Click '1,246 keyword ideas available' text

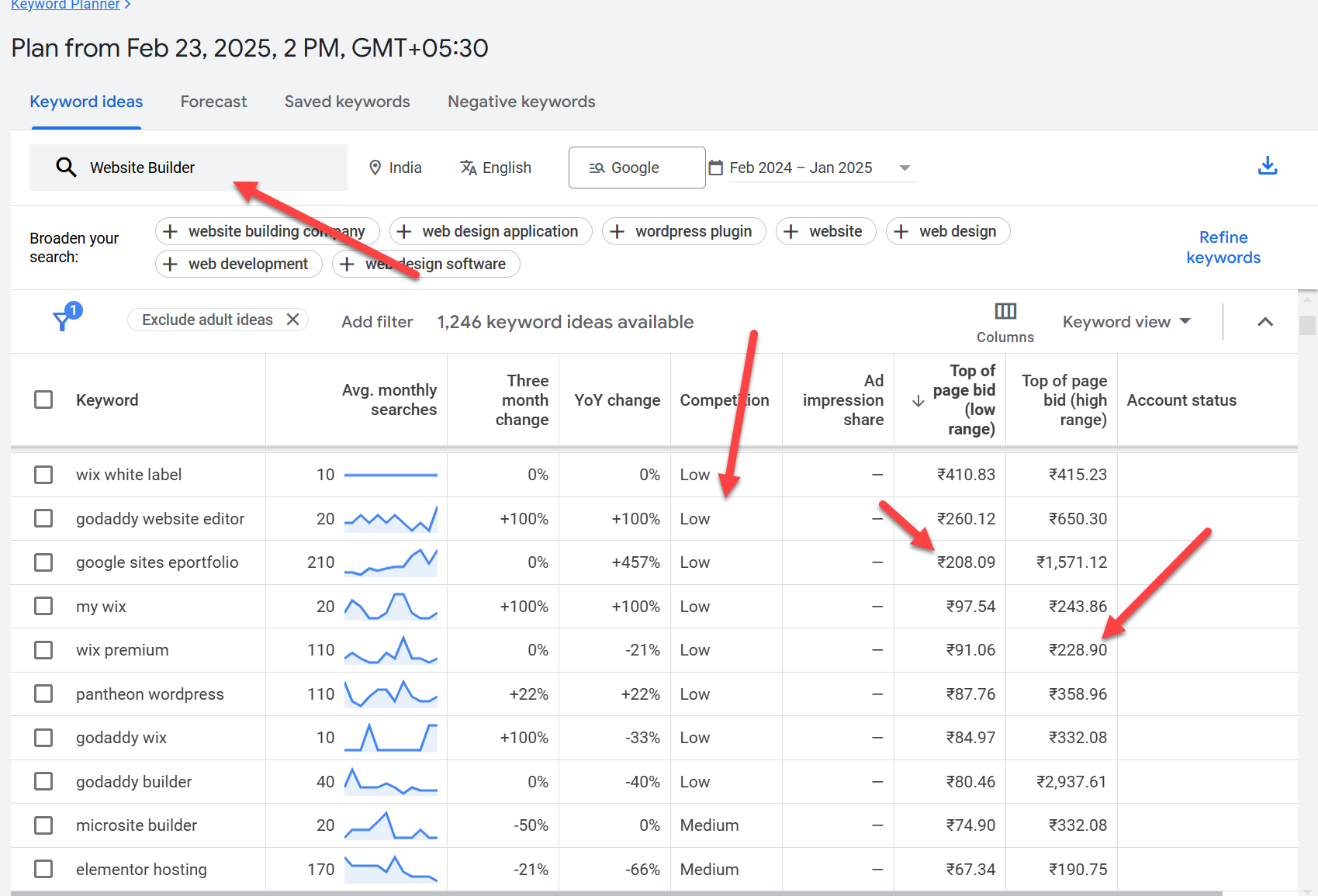566,322
